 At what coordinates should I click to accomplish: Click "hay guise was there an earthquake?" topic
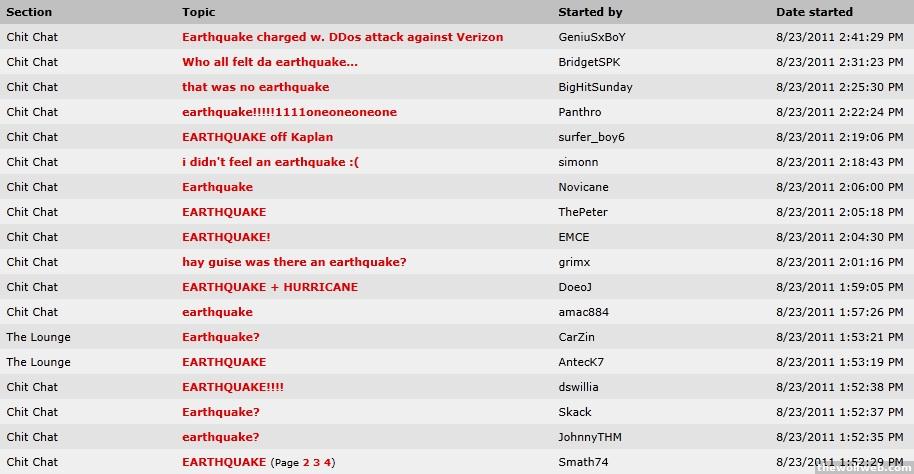coord(294,262)
